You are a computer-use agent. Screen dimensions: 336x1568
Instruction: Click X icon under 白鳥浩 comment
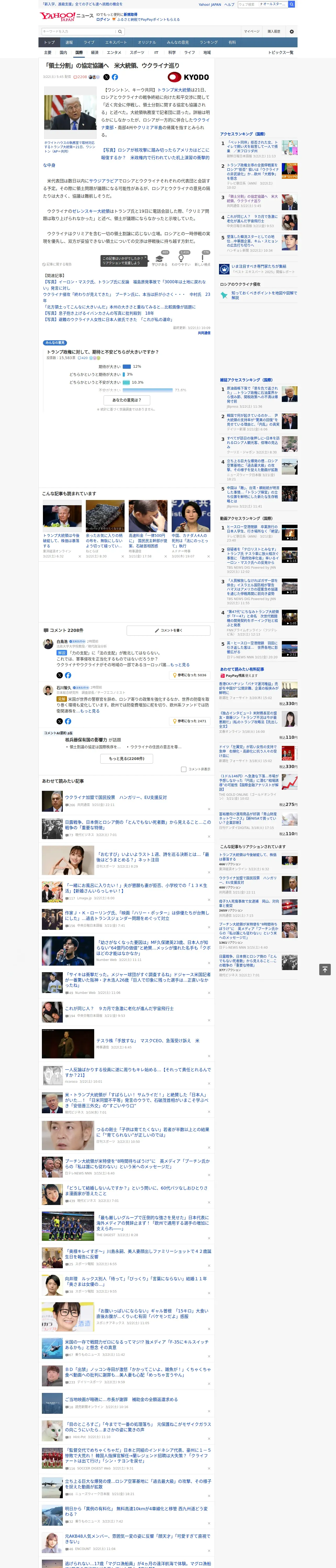click(x=59, y=675)
